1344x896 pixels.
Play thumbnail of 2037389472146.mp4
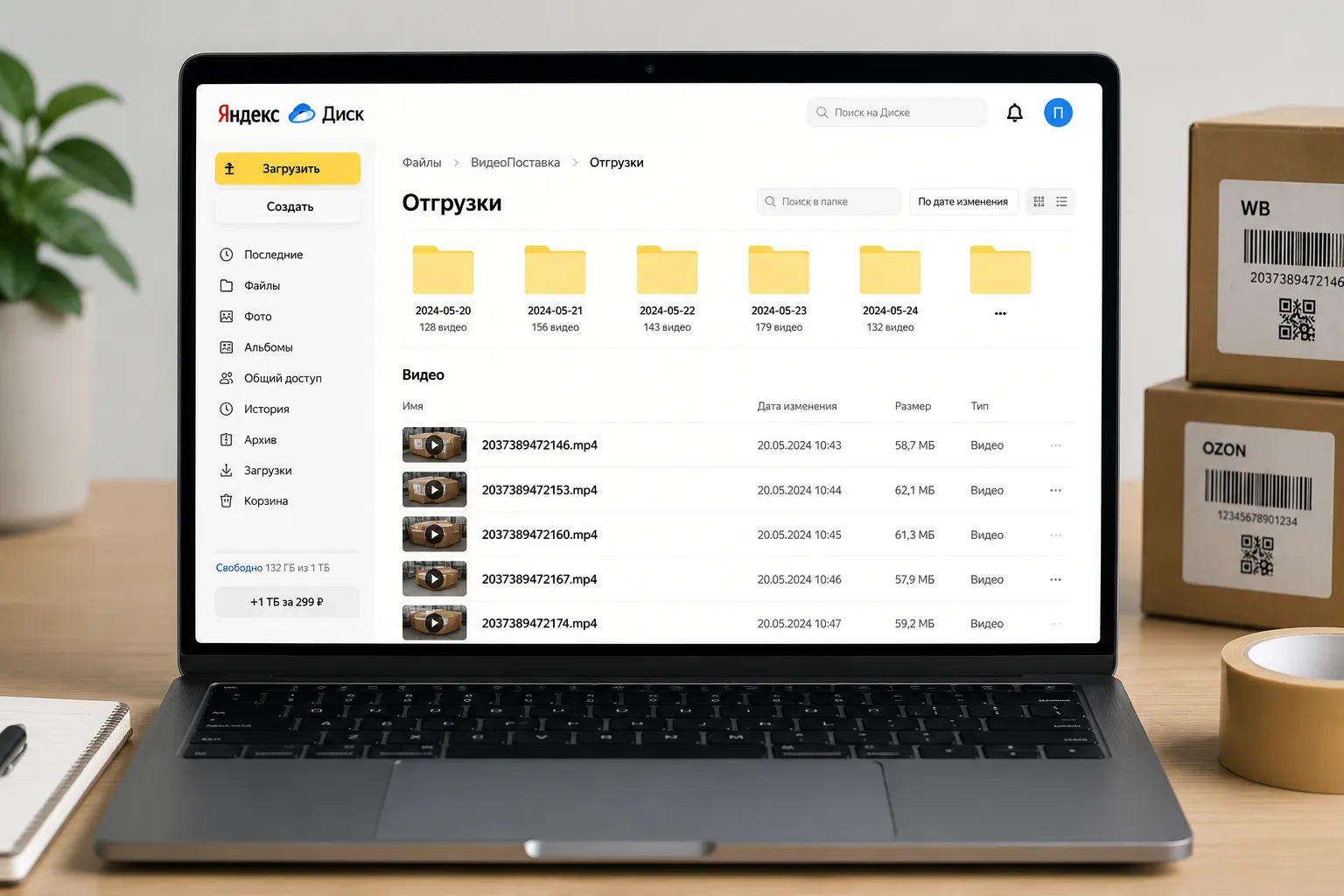pos(434,444)
